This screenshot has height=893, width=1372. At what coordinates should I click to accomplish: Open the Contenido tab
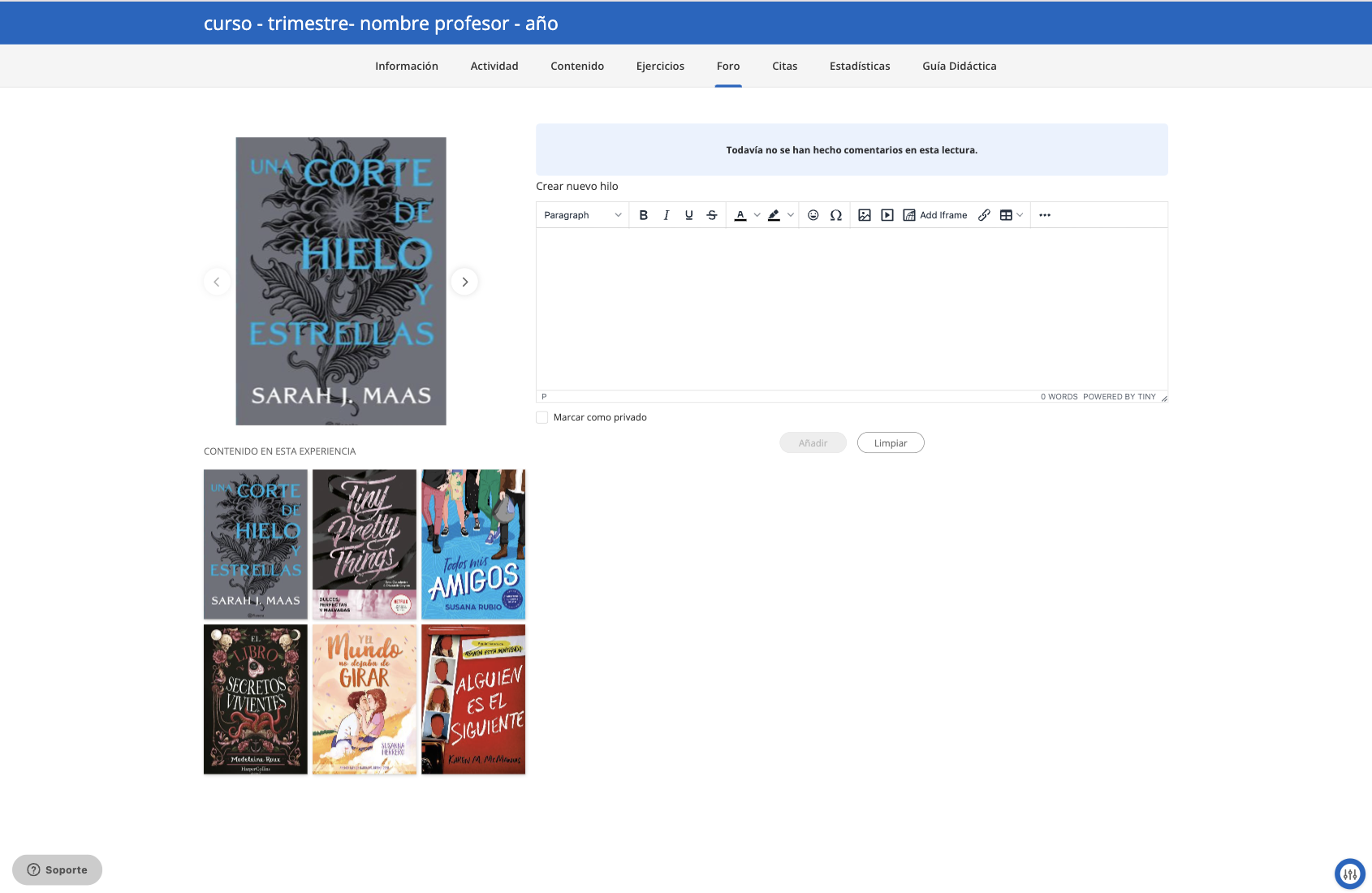[577, 66]
